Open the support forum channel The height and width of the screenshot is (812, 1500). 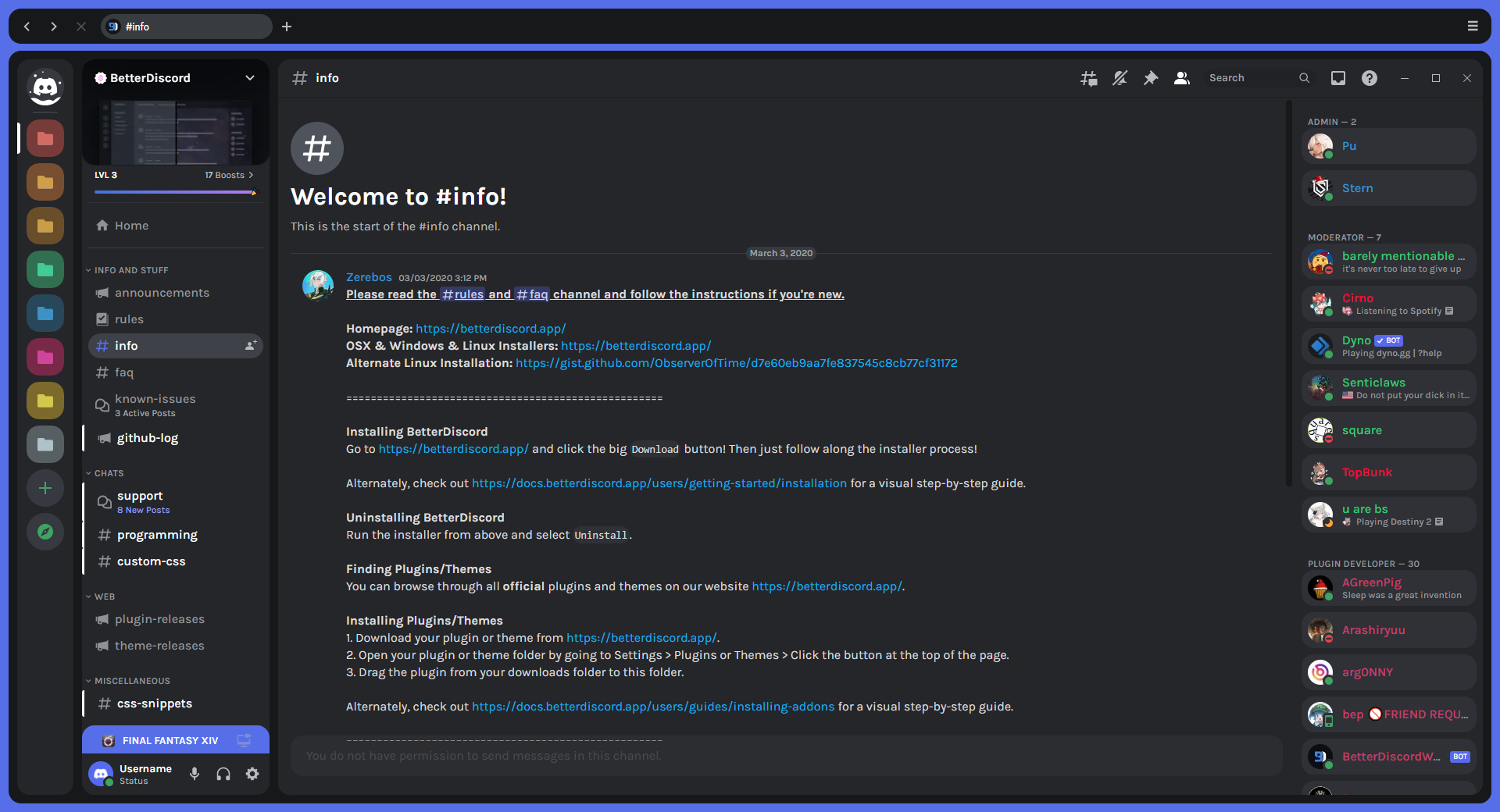point(176,502)
